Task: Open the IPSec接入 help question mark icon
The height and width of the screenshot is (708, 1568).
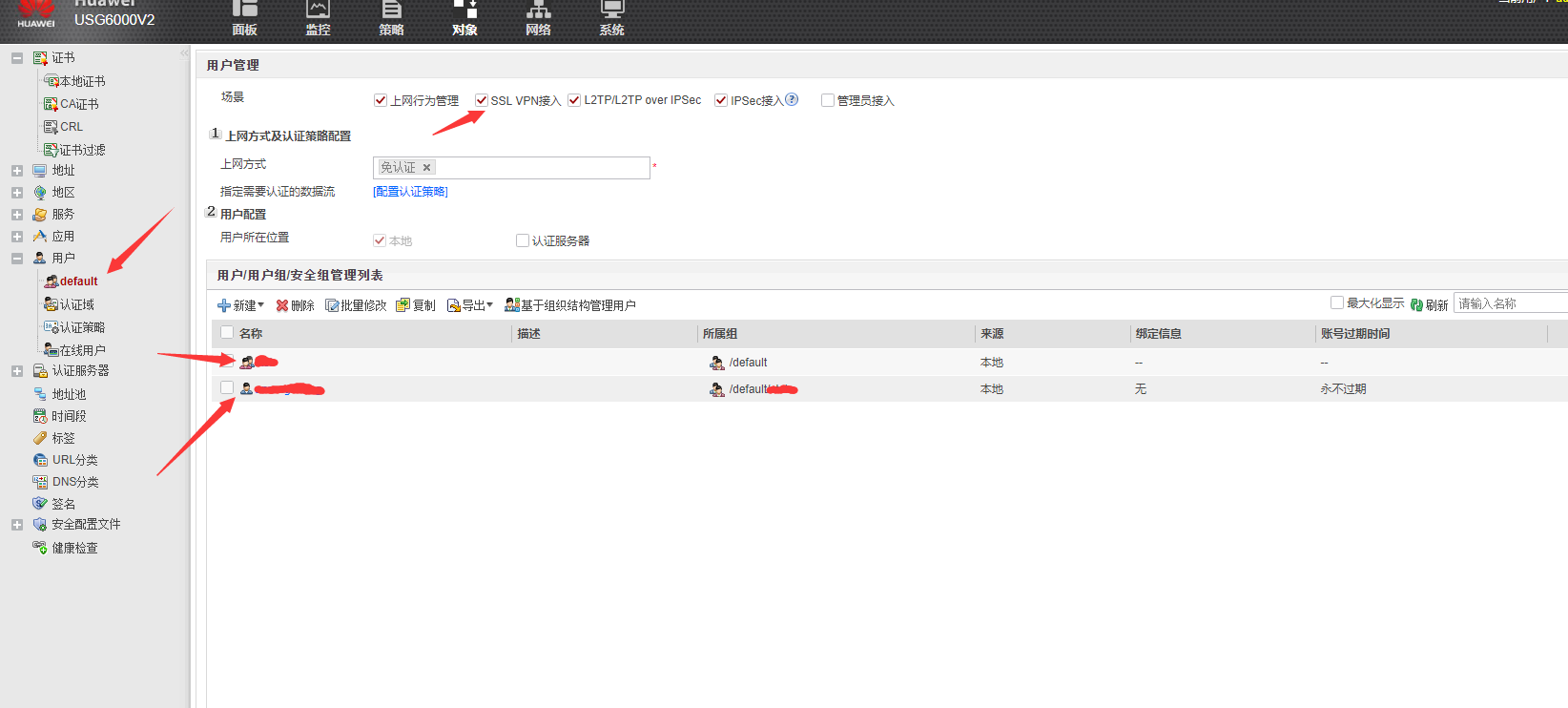Action: pyautogui.click(x=792, y=99)
